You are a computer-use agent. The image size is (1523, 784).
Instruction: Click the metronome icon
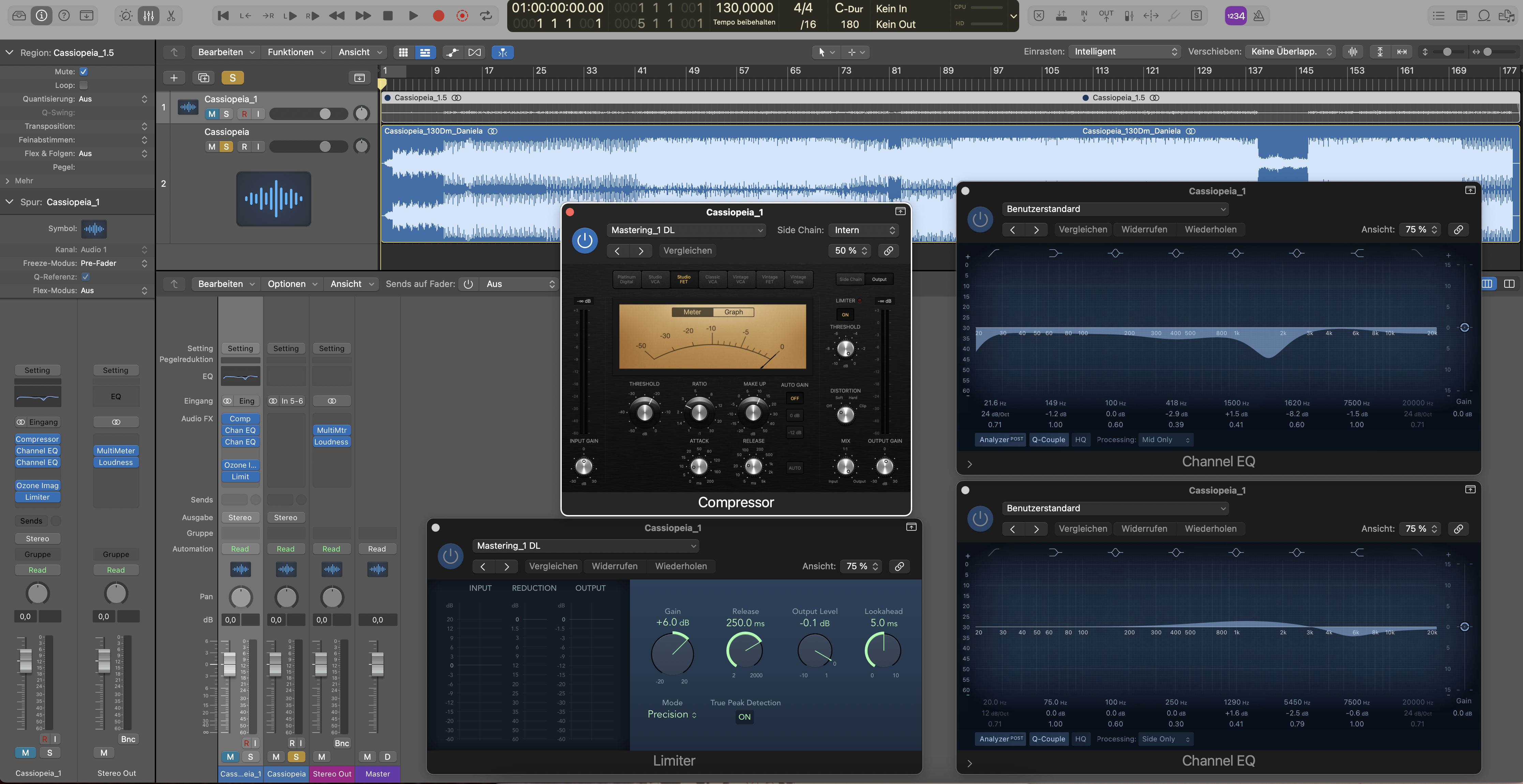coord(1259,16)
